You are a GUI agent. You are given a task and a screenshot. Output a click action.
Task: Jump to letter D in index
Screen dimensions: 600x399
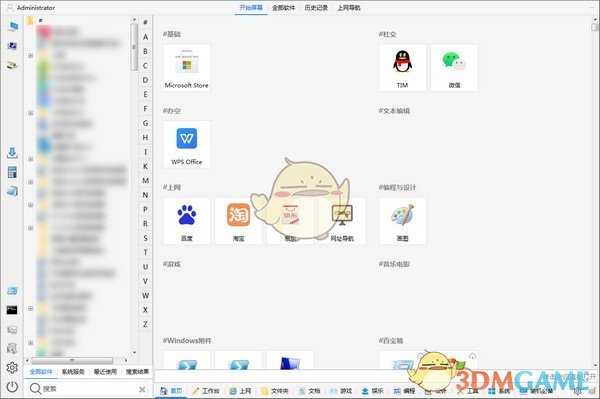pos(145,80)
